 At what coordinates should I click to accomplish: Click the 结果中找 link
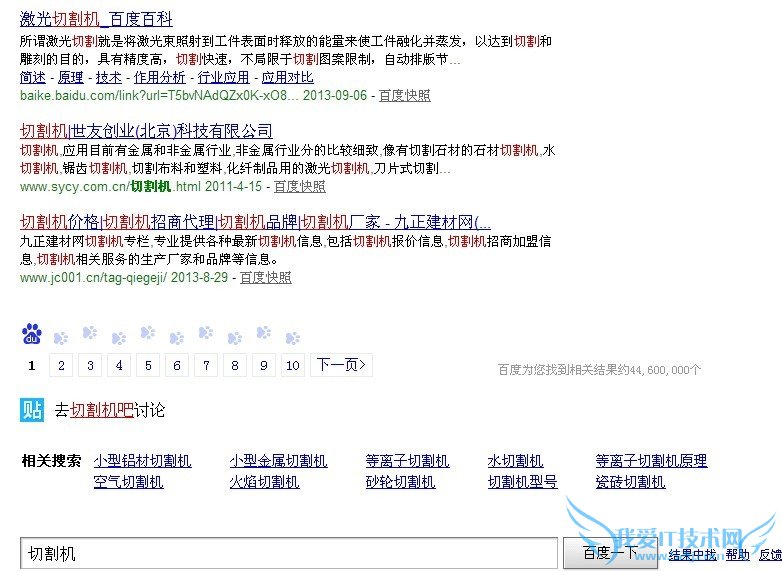[693, 555]
